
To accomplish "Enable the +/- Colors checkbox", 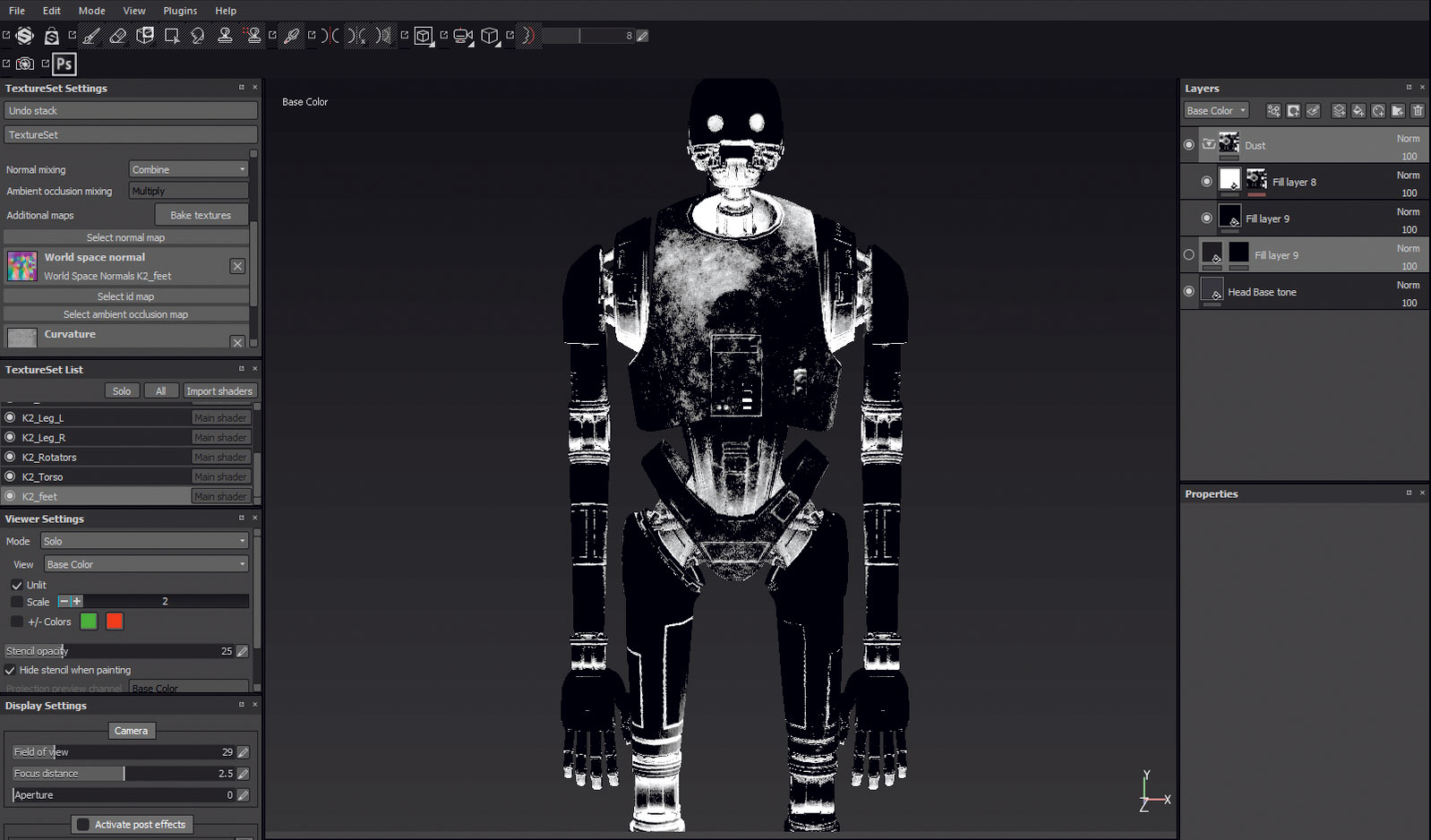I will [x=16, y=621].
